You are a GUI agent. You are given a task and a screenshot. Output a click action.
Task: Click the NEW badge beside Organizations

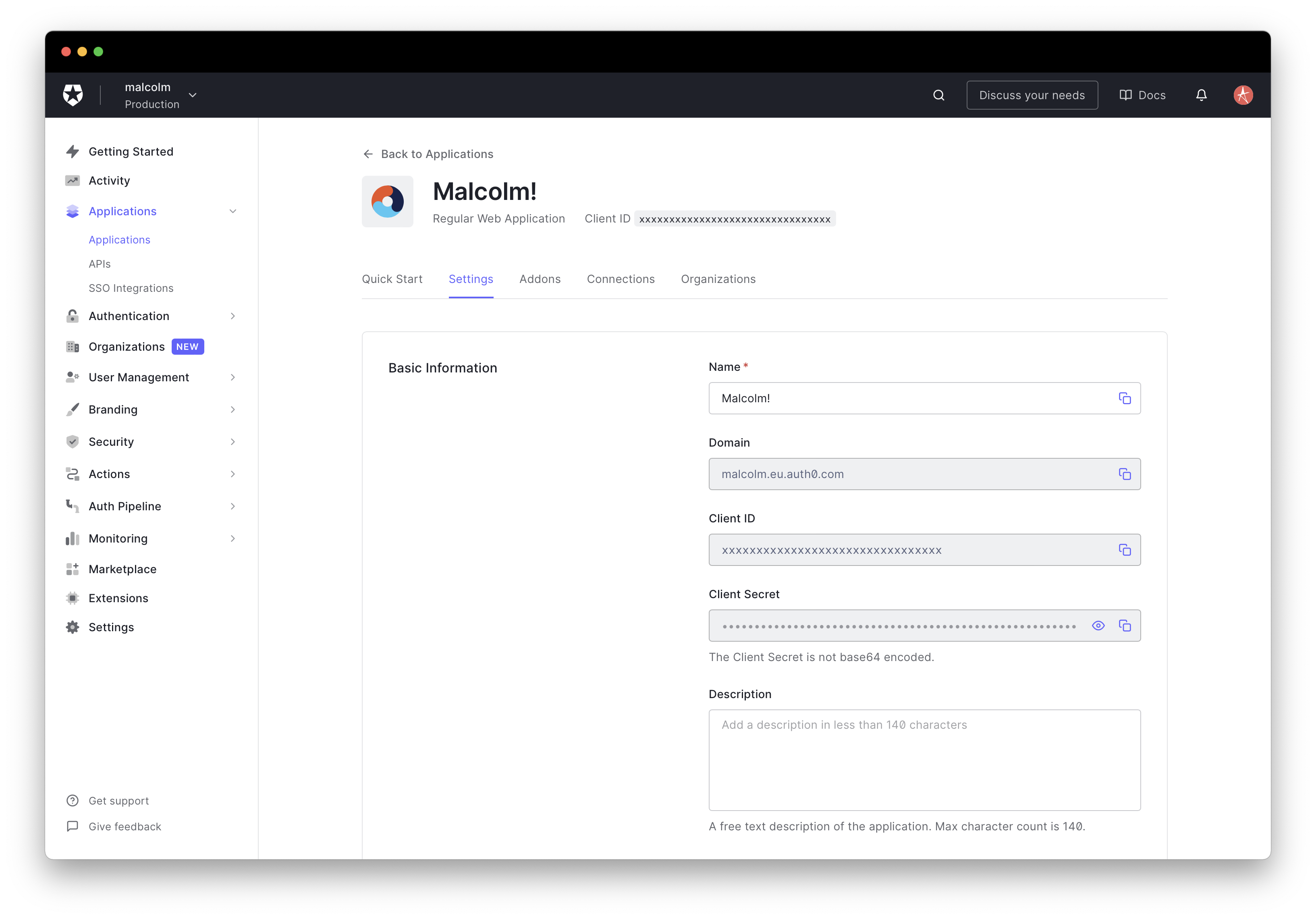tap(187, 347)
